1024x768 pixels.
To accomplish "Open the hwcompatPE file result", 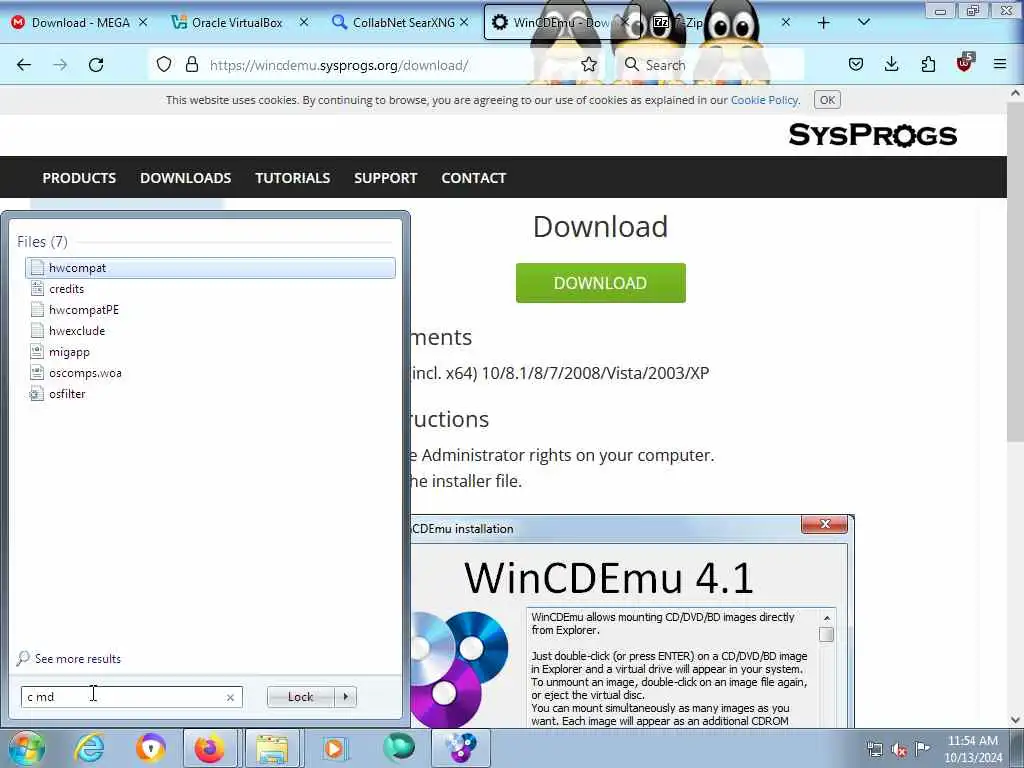I will [210, 310].
